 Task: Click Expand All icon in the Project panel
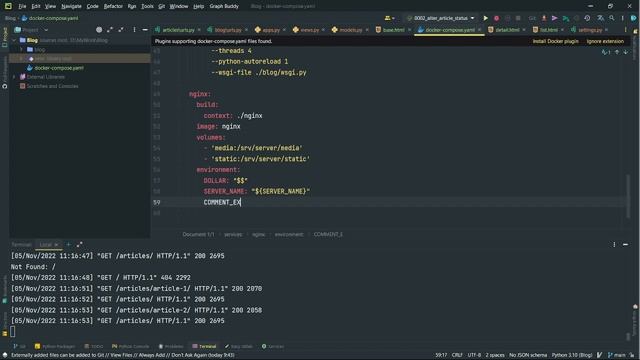pyautogui.click(x=110, y=30)
